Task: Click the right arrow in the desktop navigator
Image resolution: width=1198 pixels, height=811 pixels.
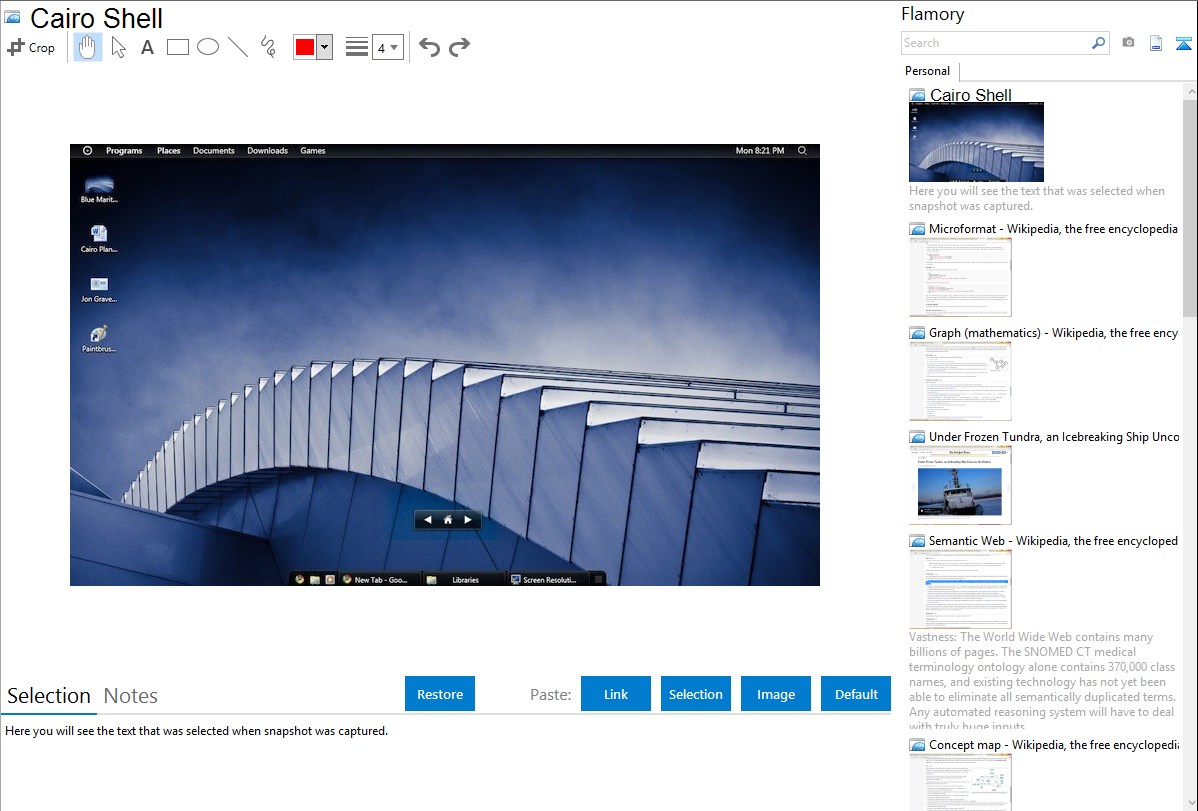Action: coord(468,520)
